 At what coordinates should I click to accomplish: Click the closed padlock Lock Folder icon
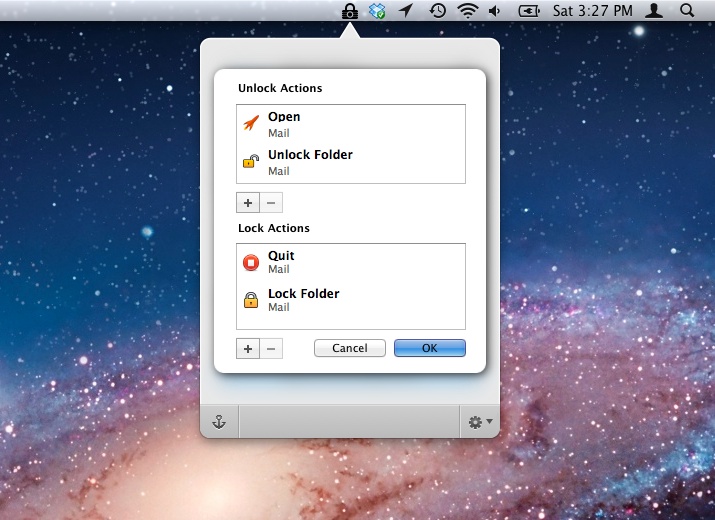(251, 300)
